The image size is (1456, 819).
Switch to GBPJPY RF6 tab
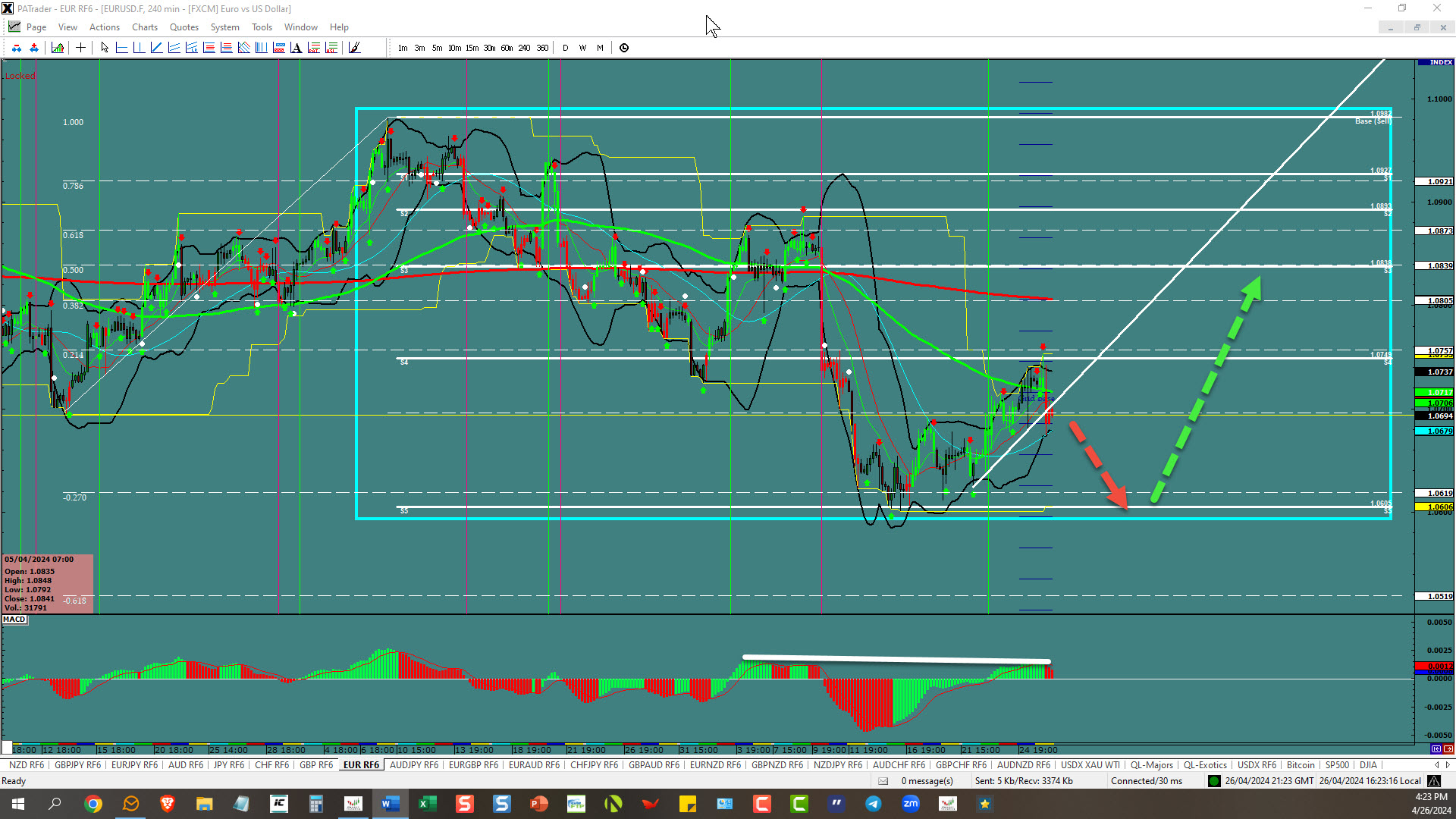(77, 765)
